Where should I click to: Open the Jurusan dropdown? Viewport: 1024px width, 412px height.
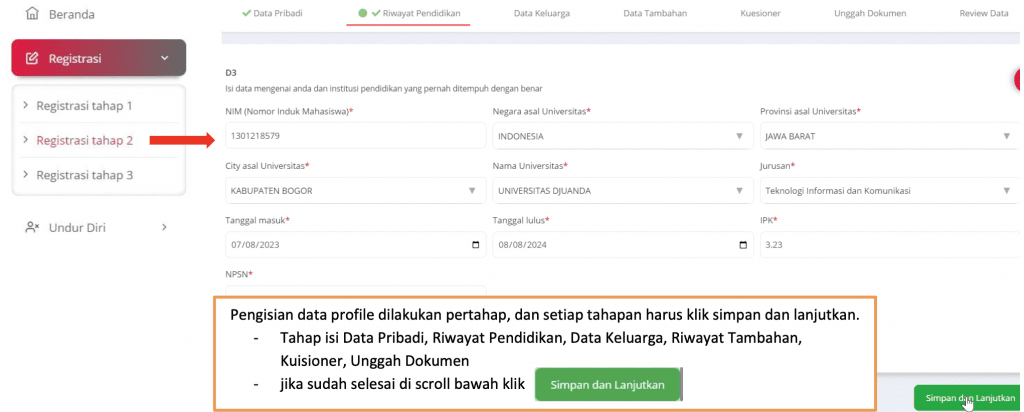point(1006,190)
